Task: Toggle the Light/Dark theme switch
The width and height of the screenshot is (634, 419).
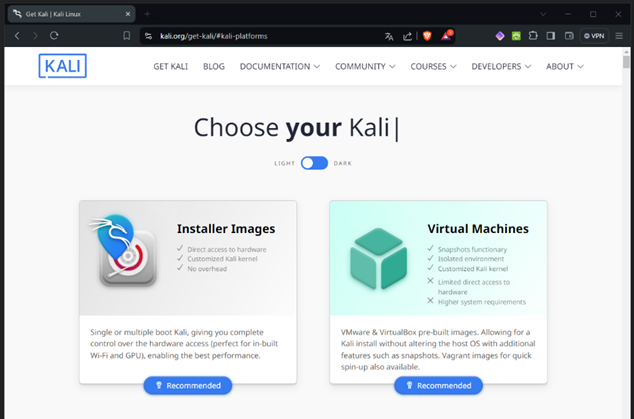Action: (314, 163)
